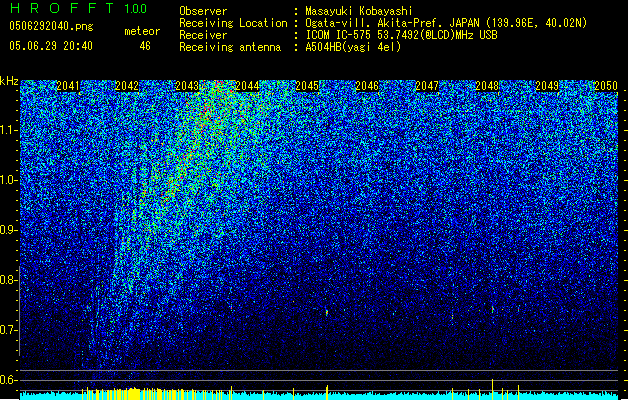Click the 2042 time marker
The image size is (629, 400).
127,86
